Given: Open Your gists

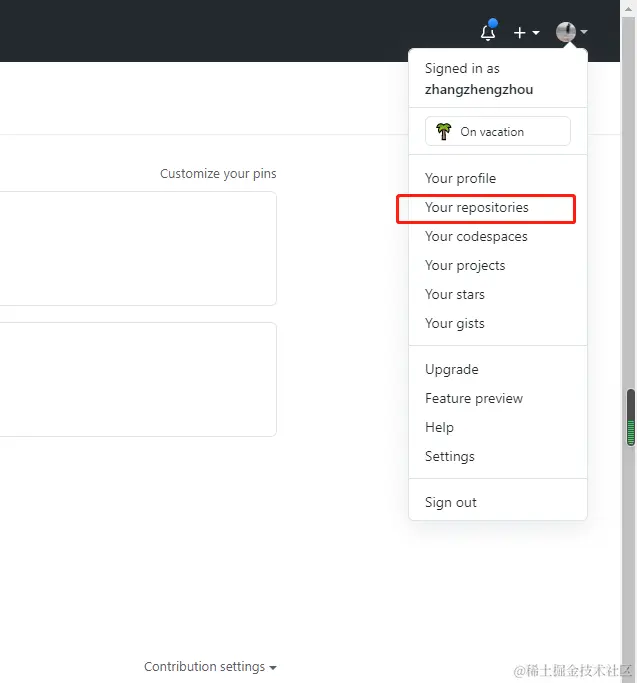Looking at the screenshot, I should click(x=455, y=323).
